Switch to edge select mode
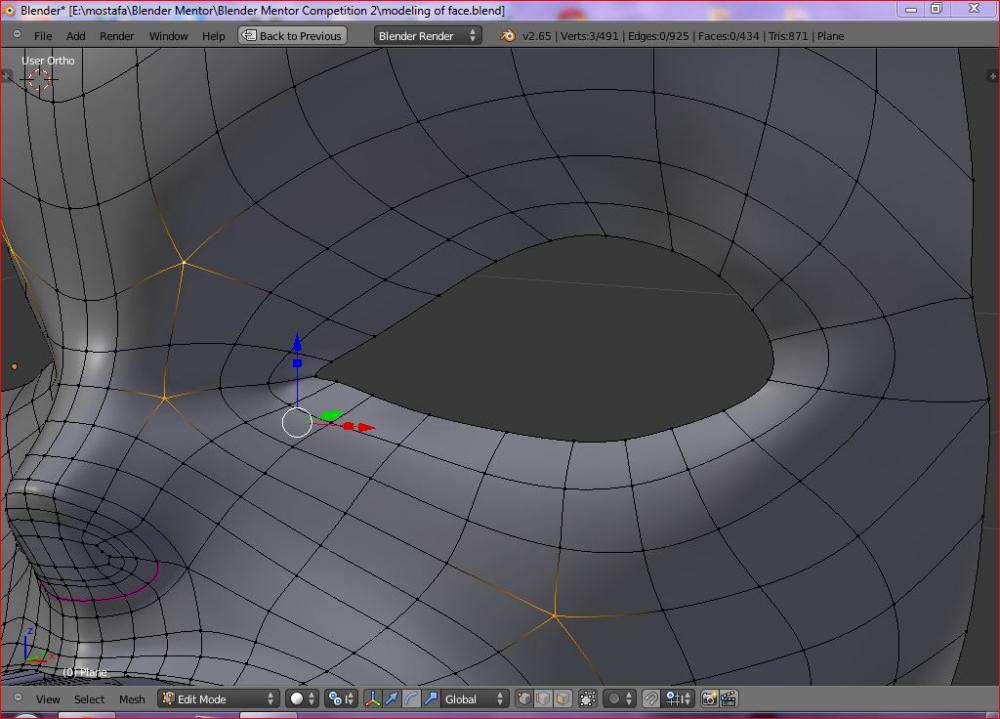The image size is (1000, 719). click(x=543, y=699)
